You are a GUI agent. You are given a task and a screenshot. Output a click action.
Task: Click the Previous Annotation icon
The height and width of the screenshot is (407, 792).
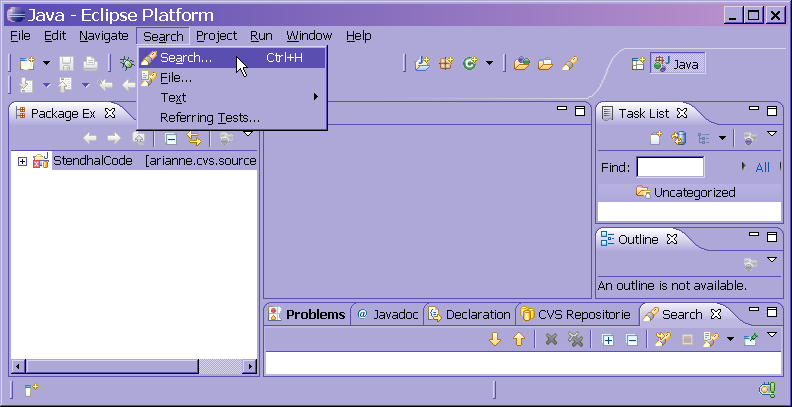pos(66,85)
